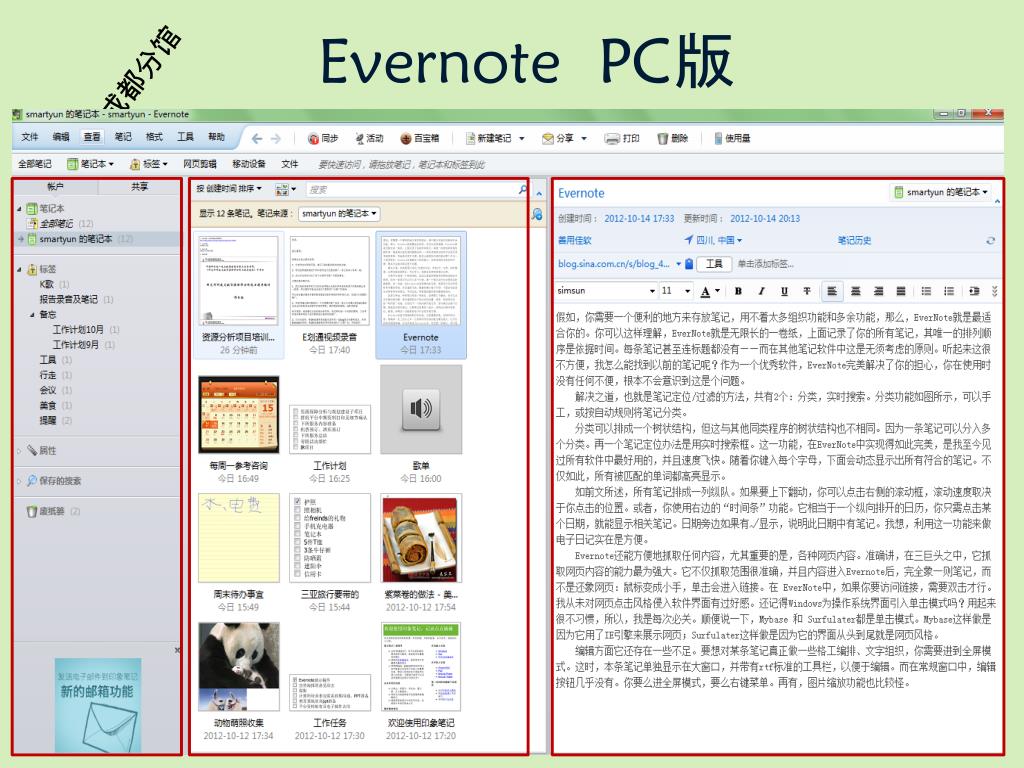The image size is (1024, 768).
Task: Switch to the 共享 tab
Action: pos(139,187)
